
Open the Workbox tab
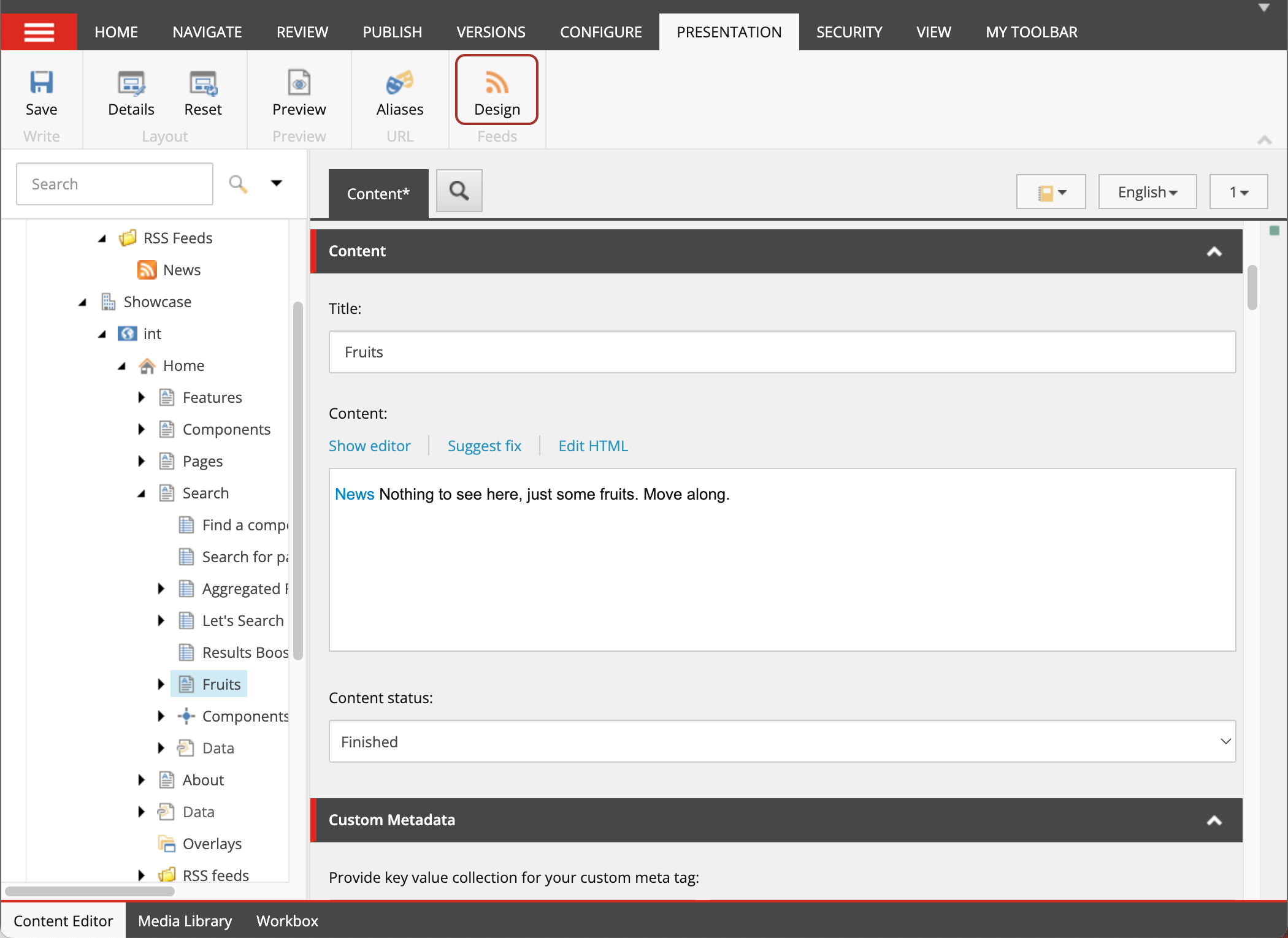(x=287, y=921)
